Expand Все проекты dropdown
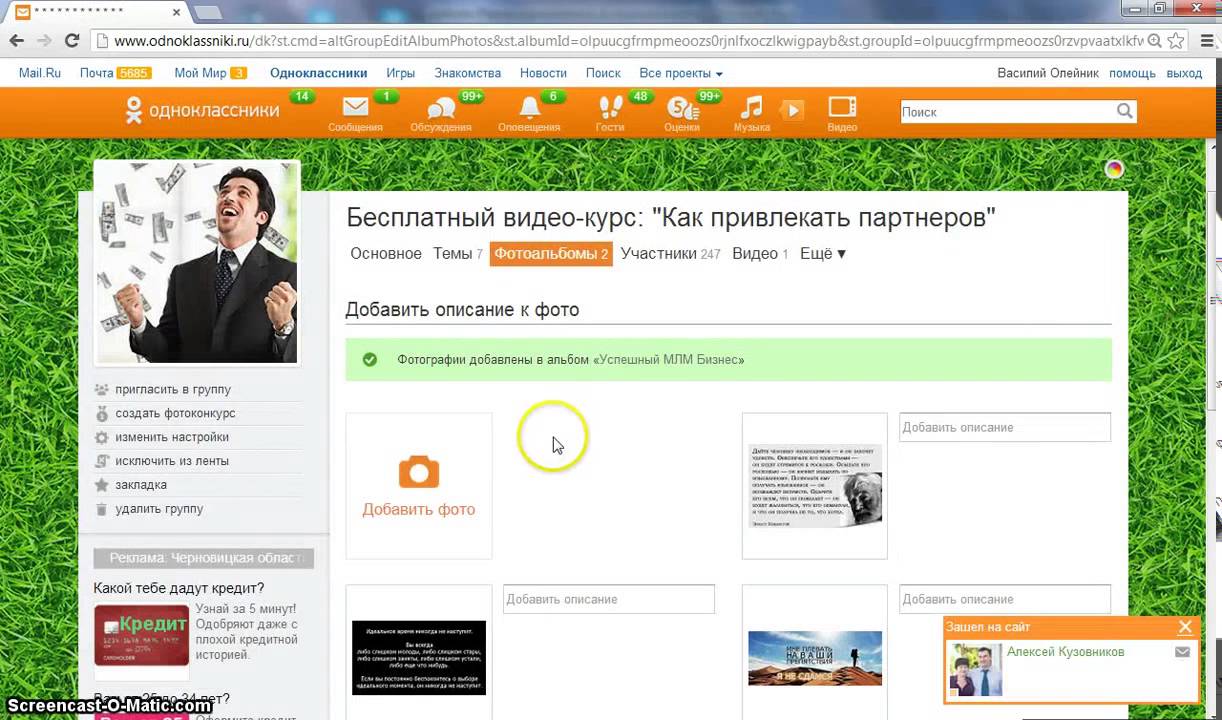 tap(681, 73)
